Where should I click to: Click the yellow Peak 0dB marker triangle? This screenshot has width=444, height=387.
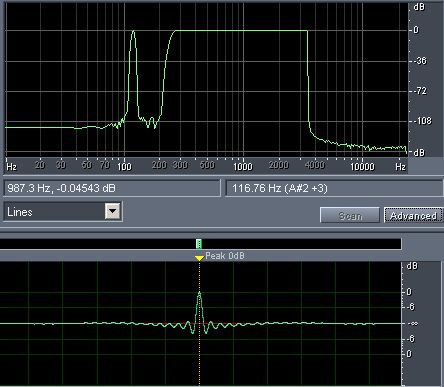pos(199,258)
